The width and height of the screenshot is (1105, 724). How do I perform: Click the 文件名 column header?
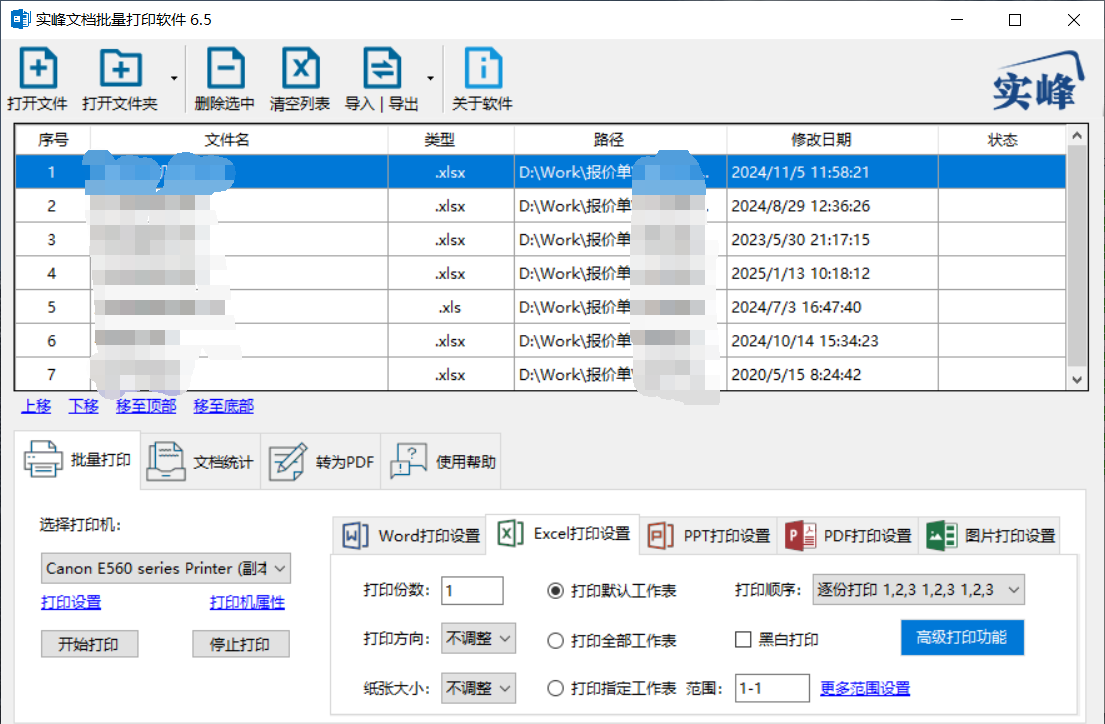pyautogui.click(x=239, y=140)
